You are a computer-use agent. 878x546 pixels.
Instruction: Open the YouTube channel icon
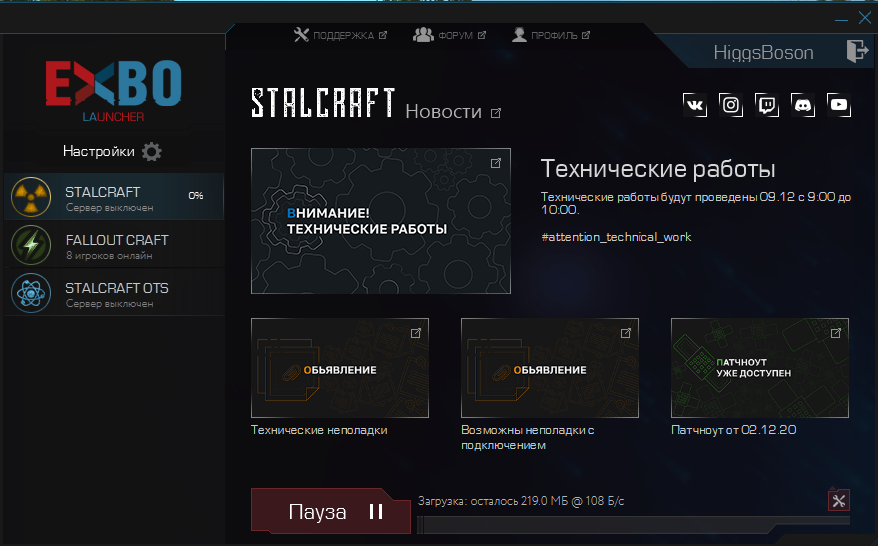pos(839,105)
